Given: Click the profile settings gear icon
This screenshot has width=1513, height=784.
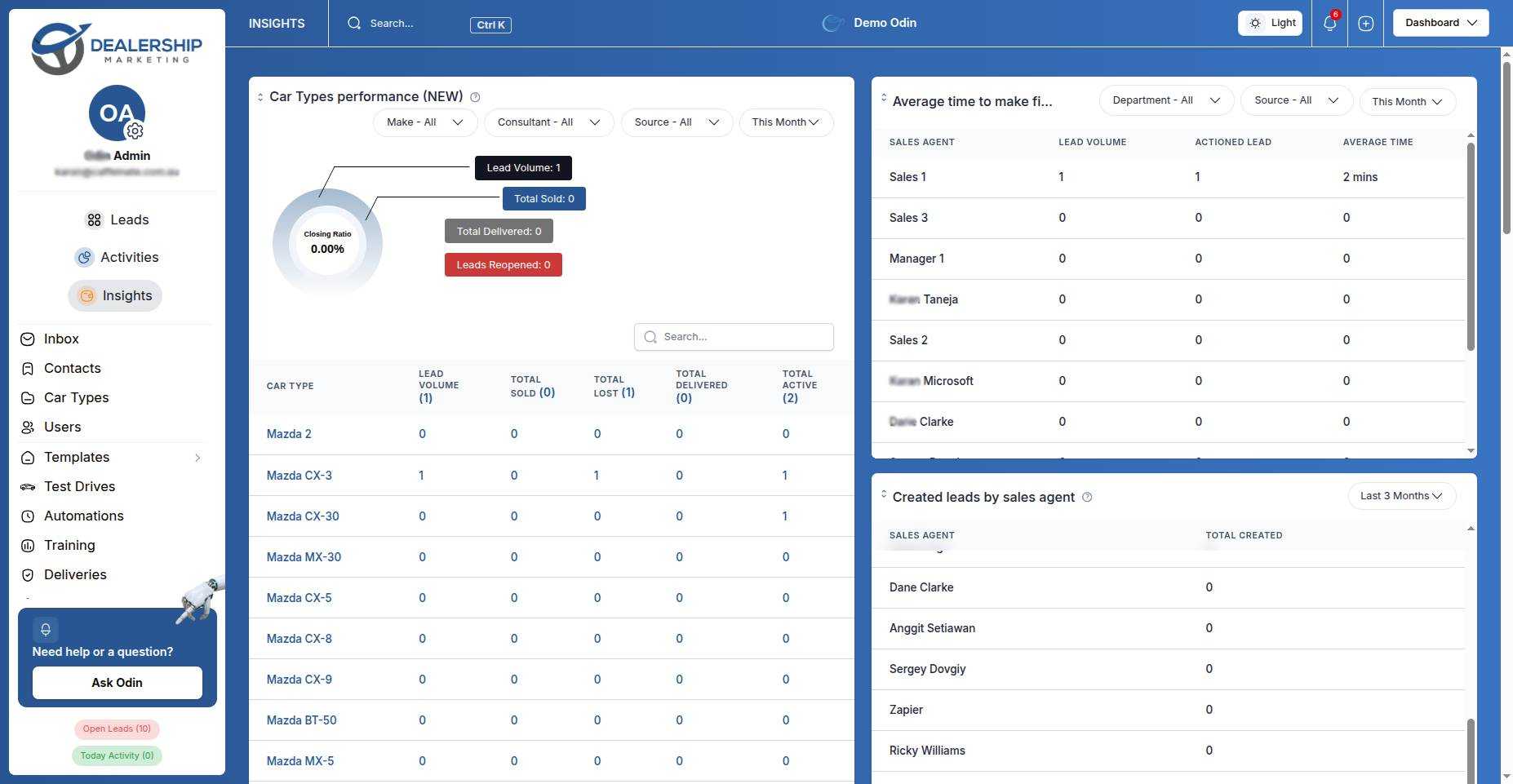Looking at the screenshot, I should (135, 131).
